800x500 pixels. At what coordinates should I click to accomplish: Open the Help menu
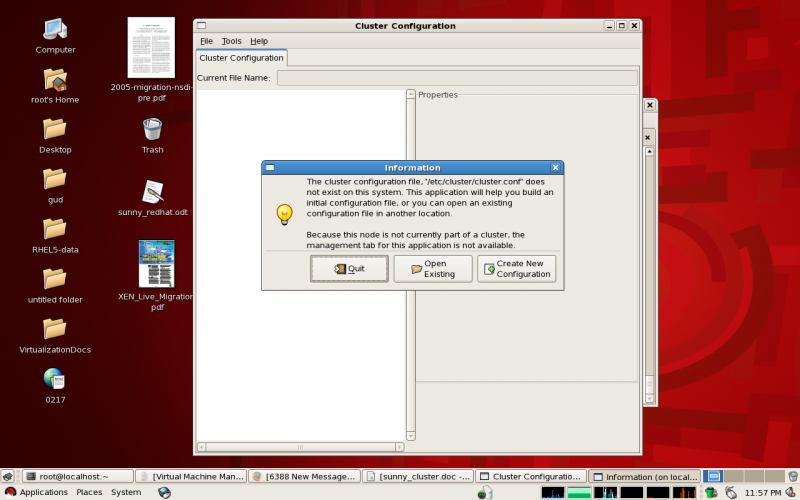tap(259, 41)
